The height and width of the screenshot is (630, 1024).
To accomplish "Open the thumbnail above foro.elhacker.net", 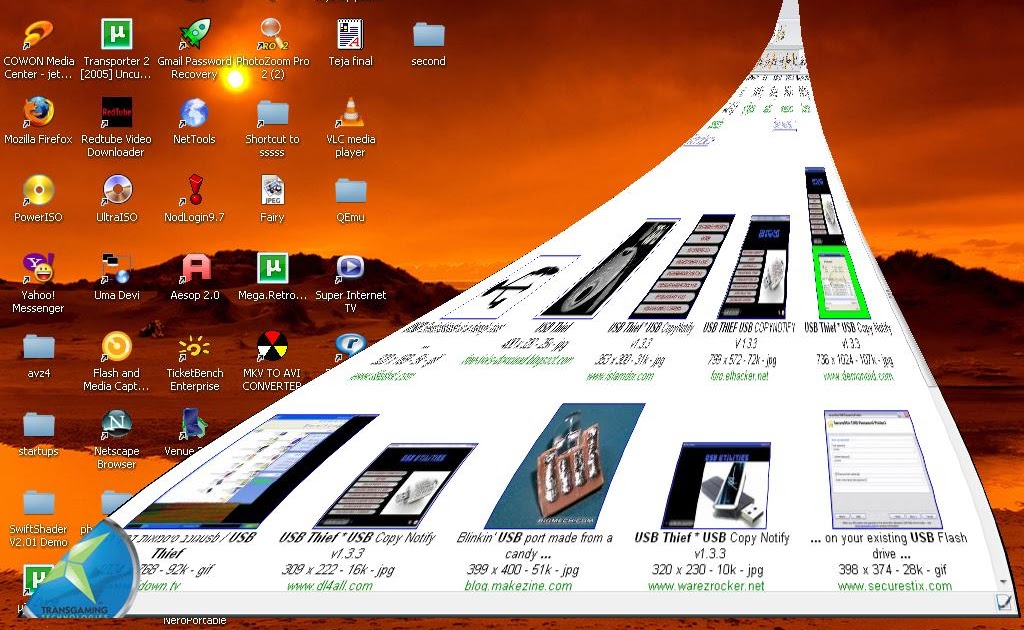I will point(754,266).
